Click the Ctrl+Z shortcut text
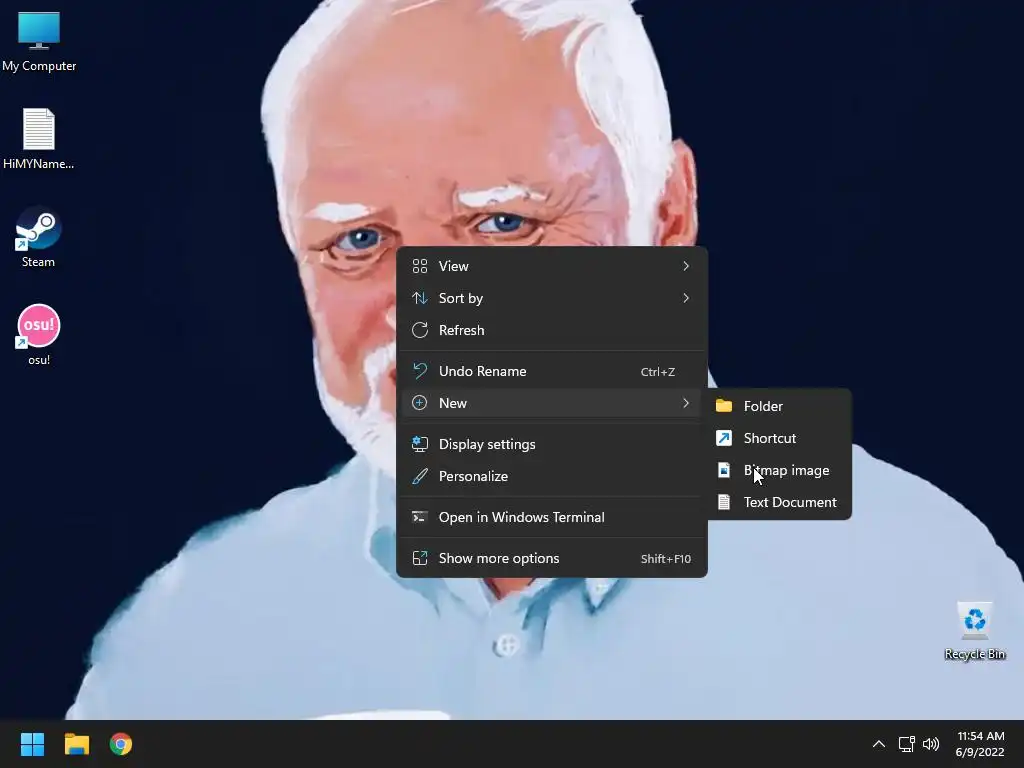The height and width of the screenshot is (768, 1024). click(x=658, y=372)
